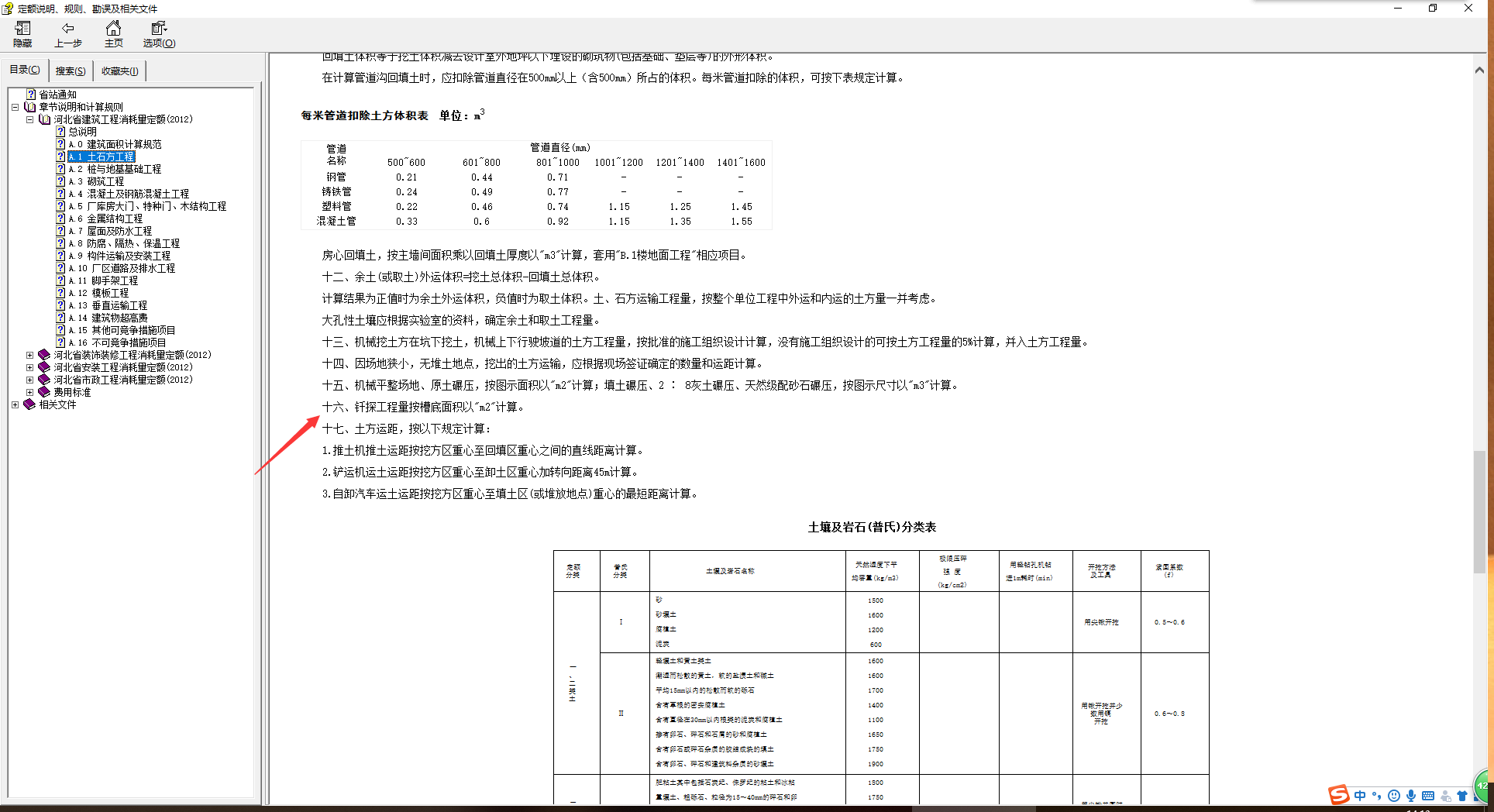Open the Sogou soft keyboard icon

[x=1428, y=796]
